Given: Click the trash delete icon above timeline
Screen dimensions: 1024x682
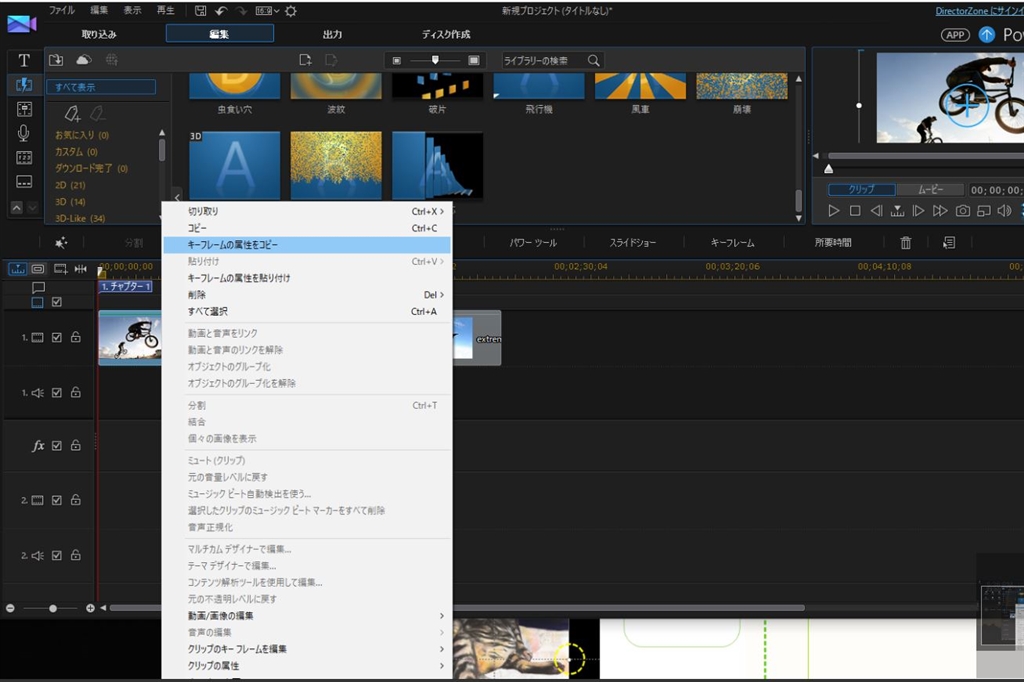Looking at the screenshot, I should click(x=906, y=243).
